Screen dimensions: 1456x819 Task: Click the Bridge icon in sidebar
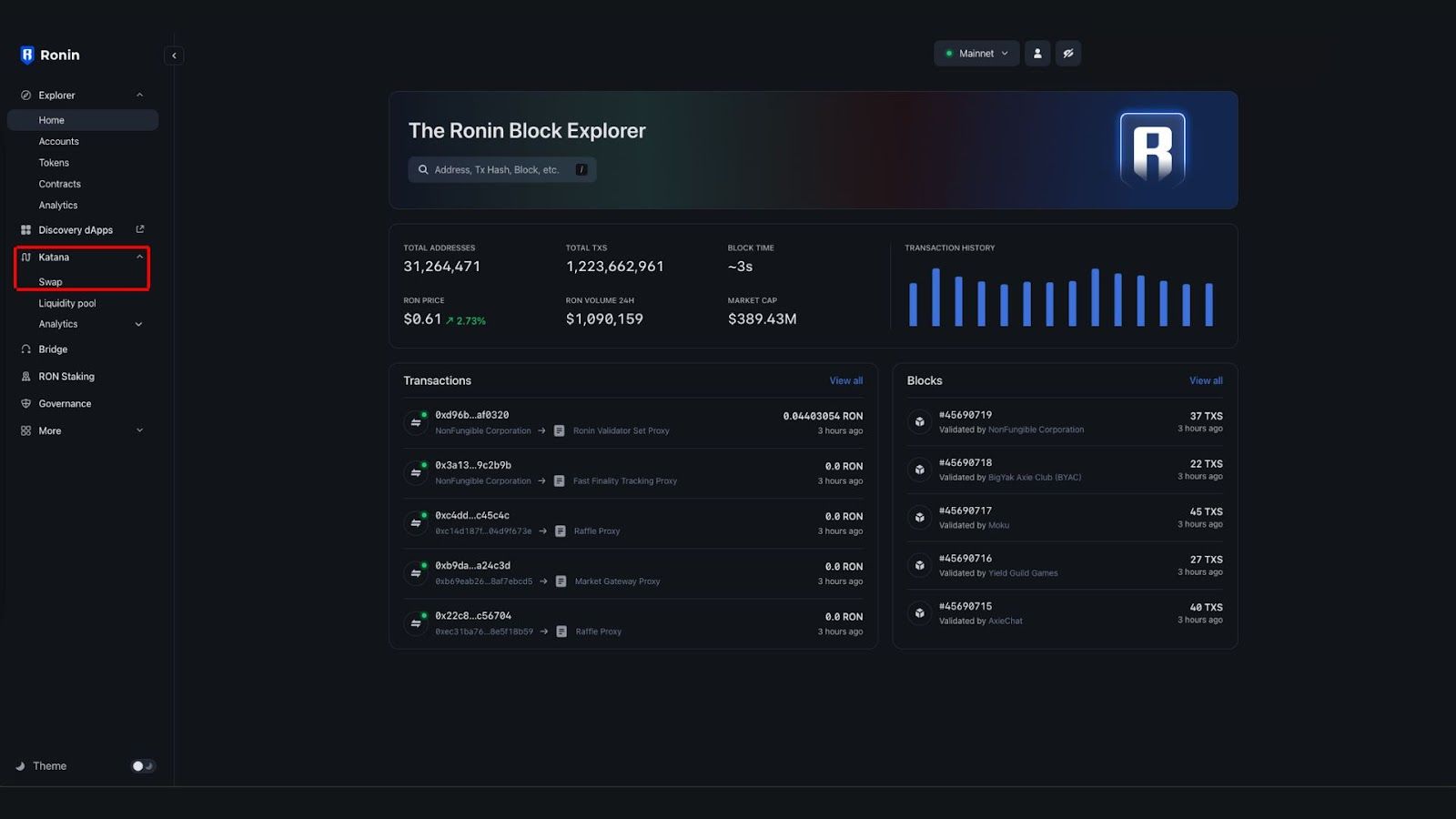pyautogui.click(x=25, y=349)
